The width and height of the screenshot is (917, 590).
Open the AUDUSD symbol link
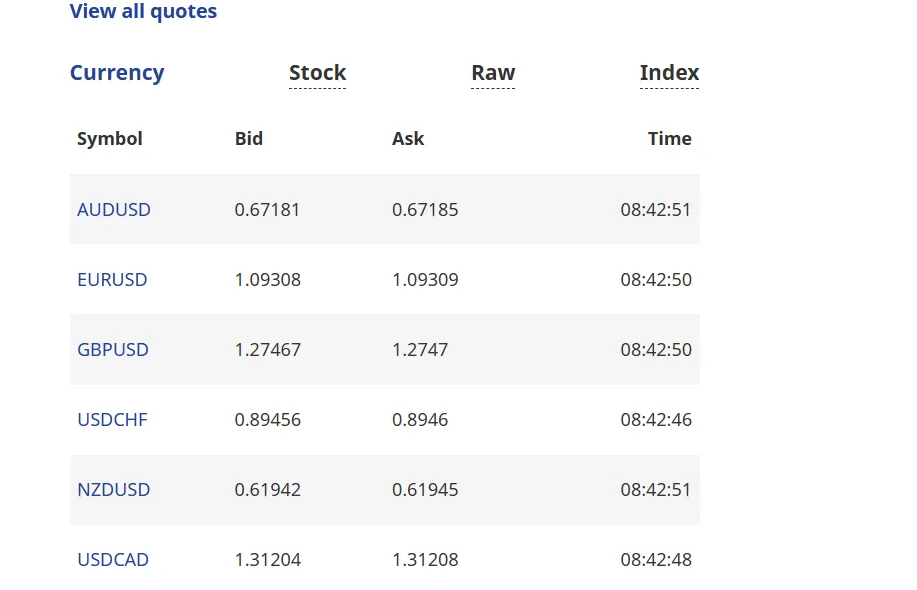point(114,209)
